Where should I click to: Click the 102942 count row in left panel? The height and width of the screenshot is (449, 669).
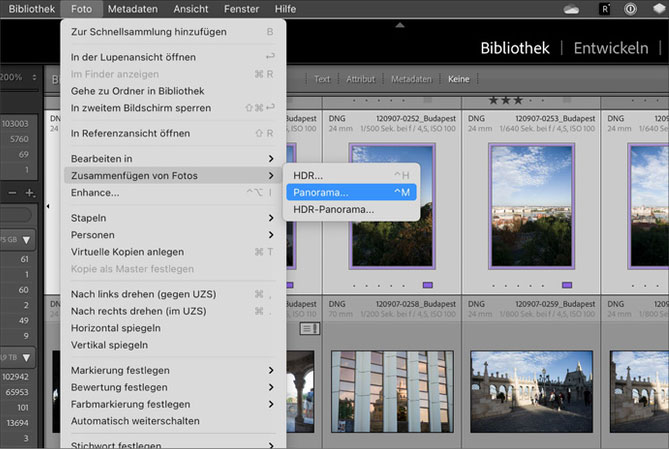click(19, 377)
